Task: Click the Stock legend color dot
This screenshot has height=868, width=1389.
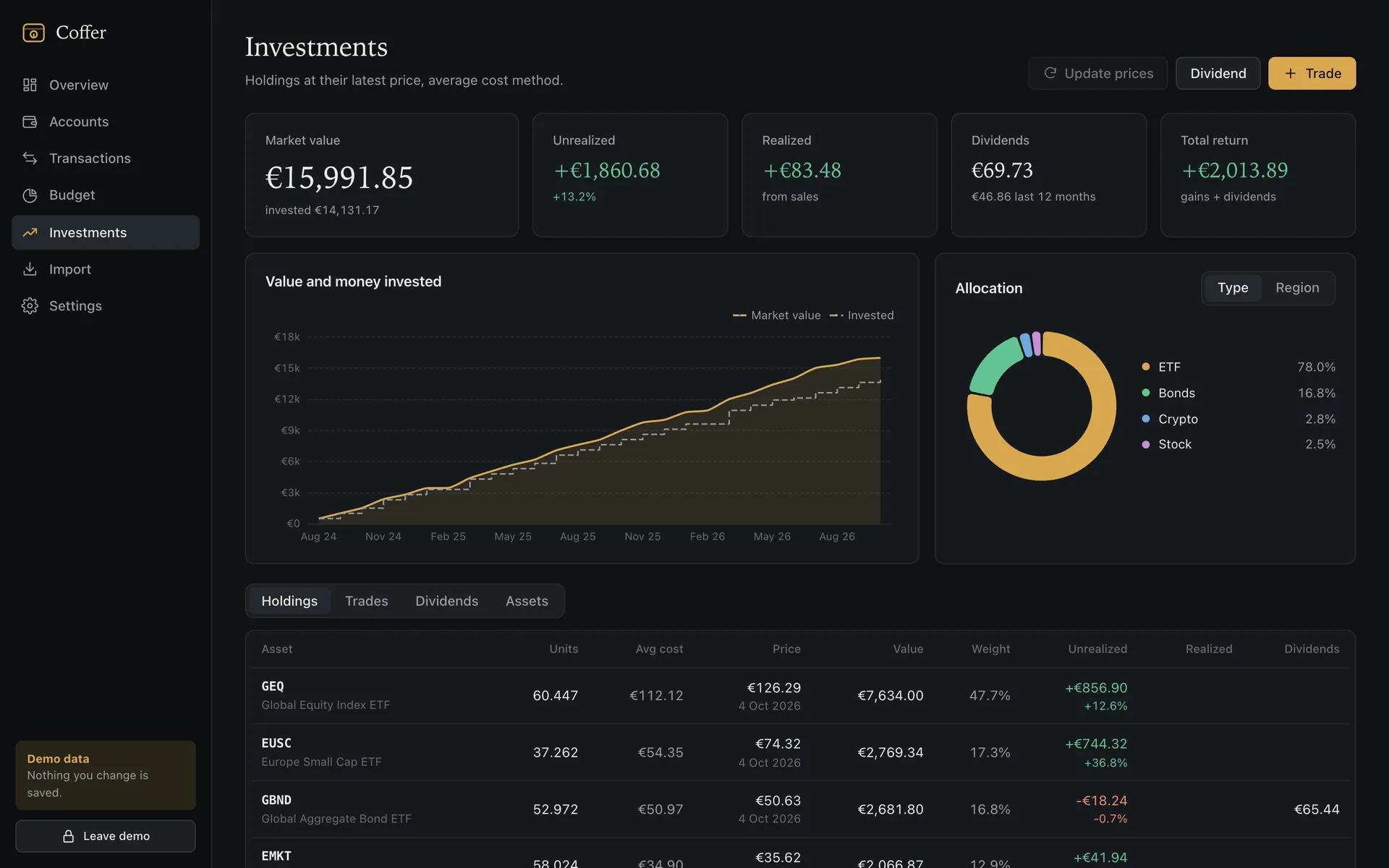Action: (x=1146, y=444)
